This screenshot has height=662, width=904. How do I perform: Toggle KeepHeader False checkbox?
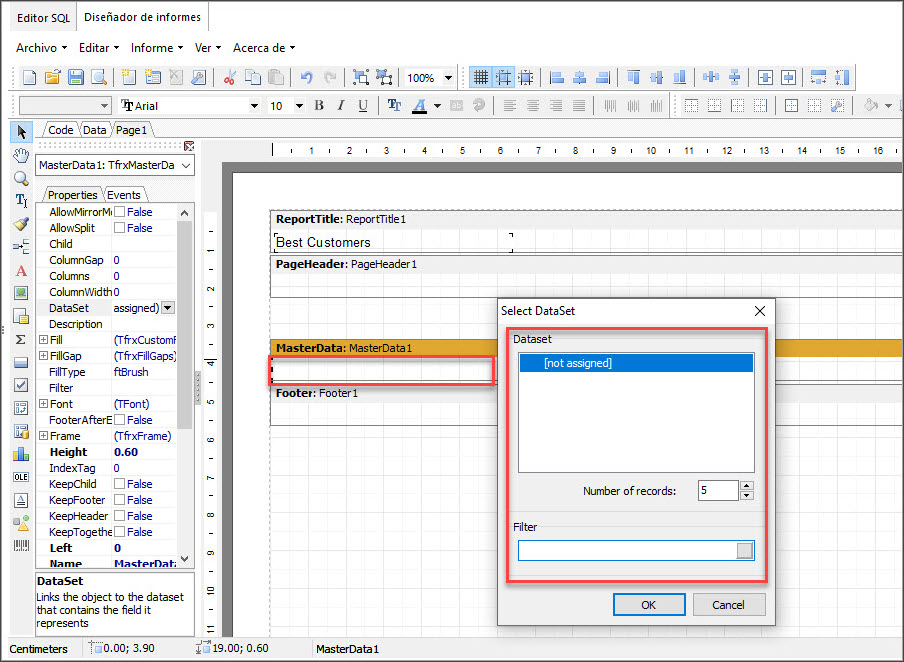pos(119,516)
